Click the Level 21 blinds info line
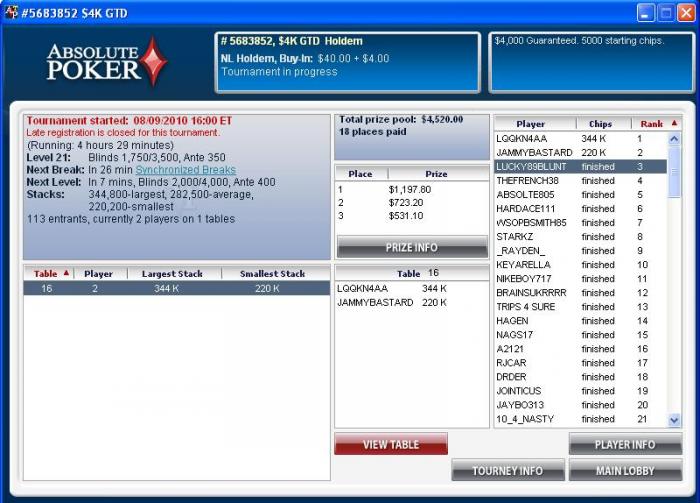Image resolution: width=700 pixels, height=503 pixels. point(126,158)
